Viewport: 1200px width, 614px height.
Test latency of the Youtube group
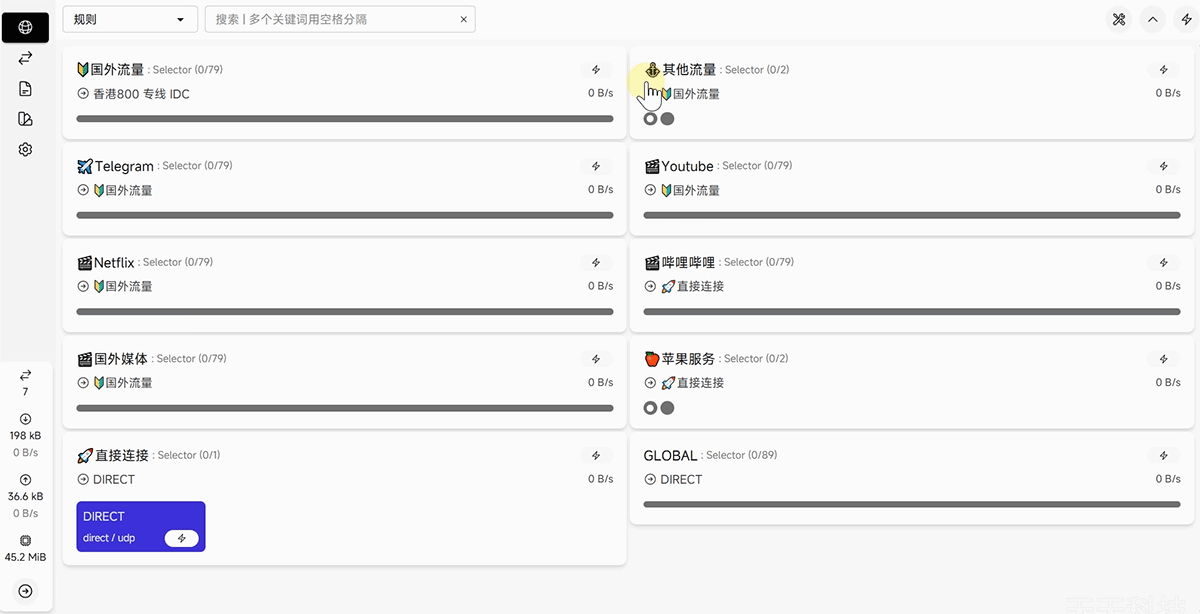(x=1163, y=166)
